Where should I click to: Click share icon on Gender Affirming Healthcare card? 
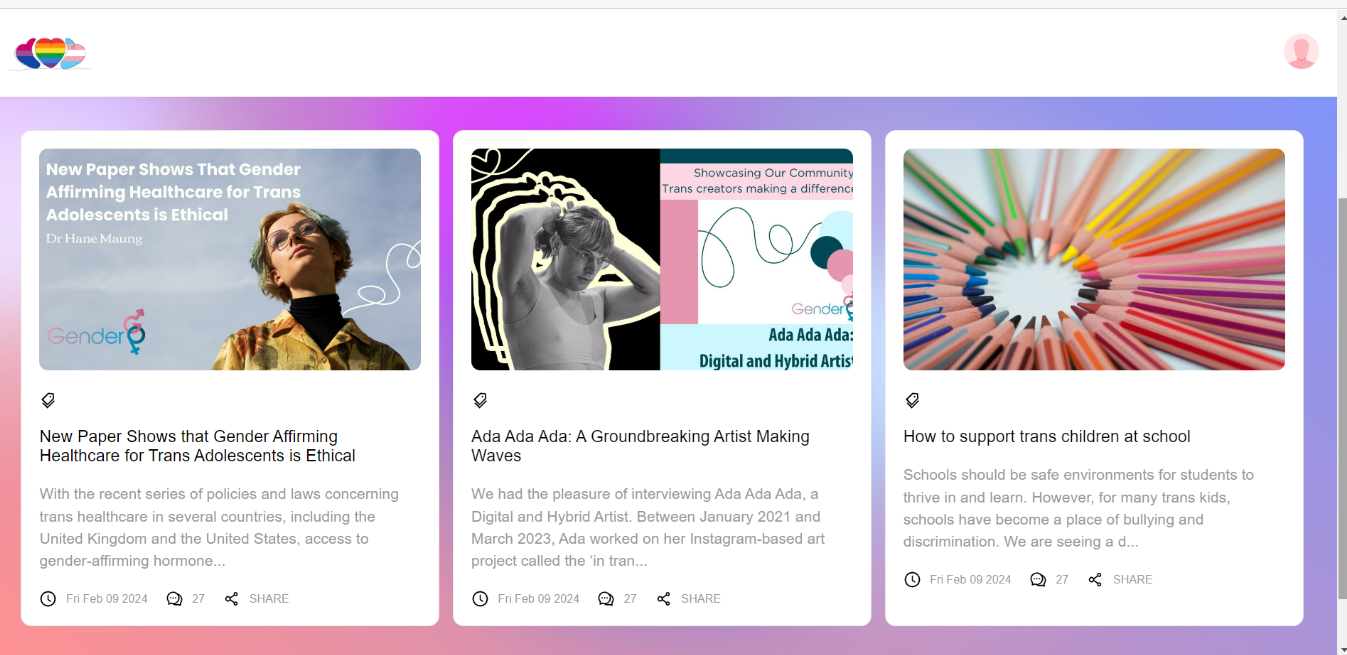232,599
